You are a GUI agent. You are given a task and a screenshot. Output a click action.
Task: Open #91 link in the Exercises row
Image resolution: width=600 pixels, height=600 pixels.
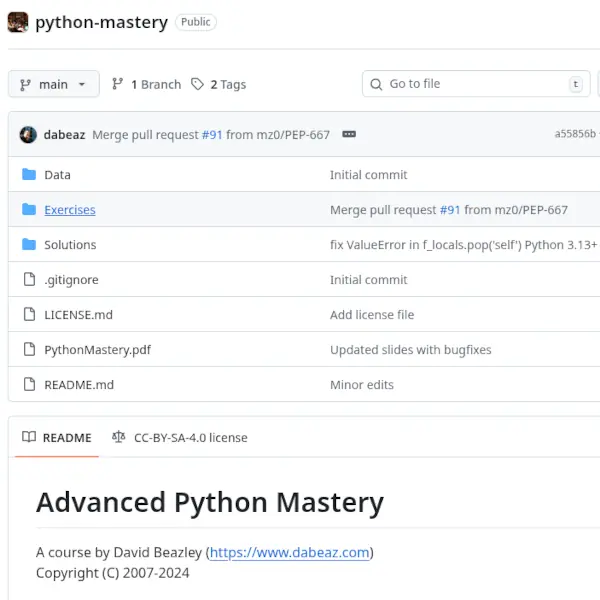(450, 210)
